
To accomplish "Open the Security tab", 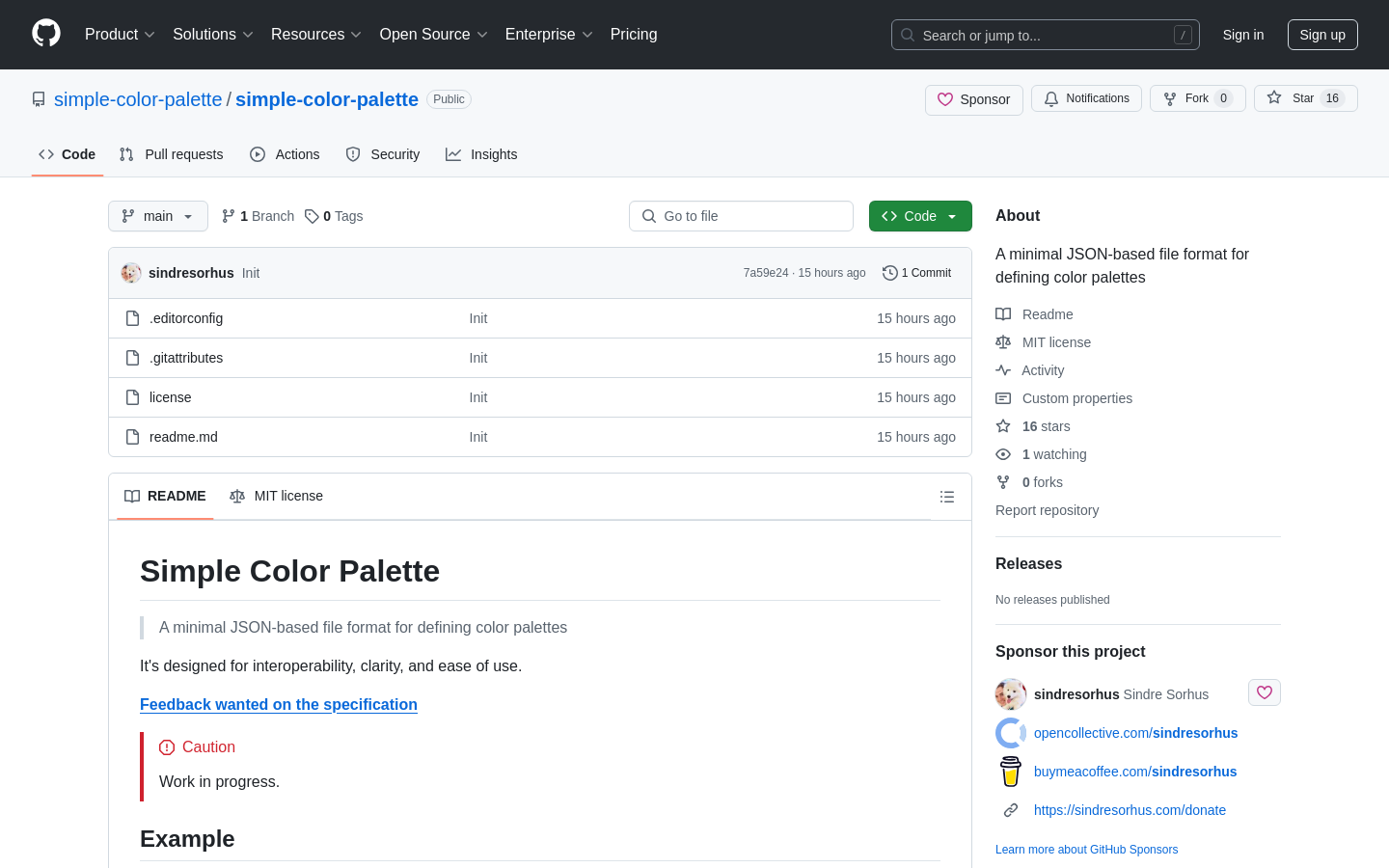I will click(383, 154).
